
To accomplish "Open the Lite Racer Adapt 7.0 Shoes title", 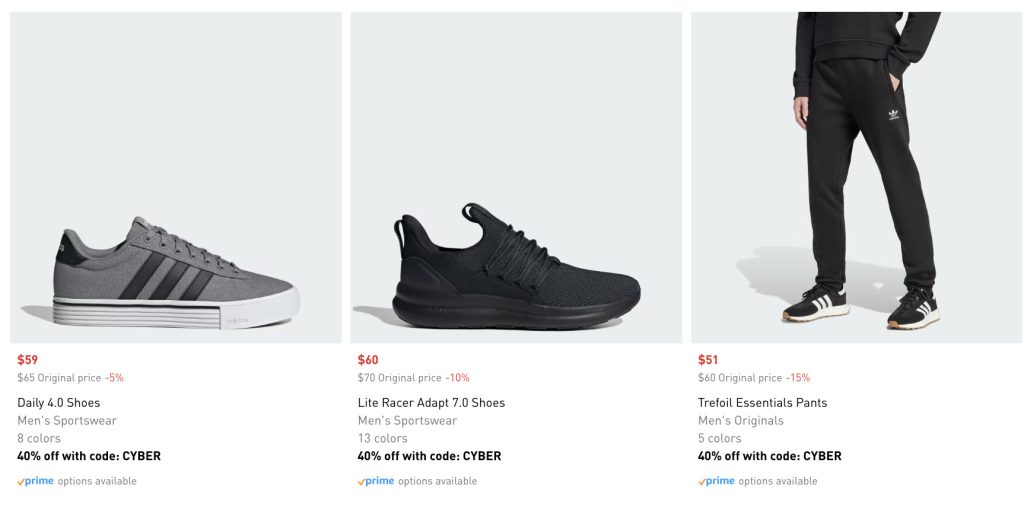I will 431,403.
